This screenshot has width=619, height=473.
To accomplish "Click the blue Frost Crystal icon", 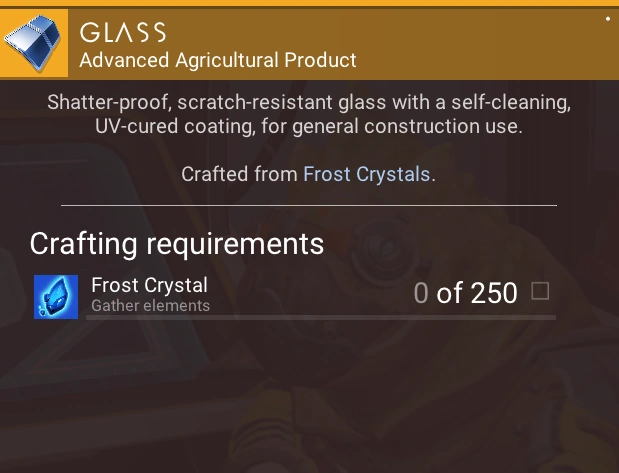I will pos(56,297).
